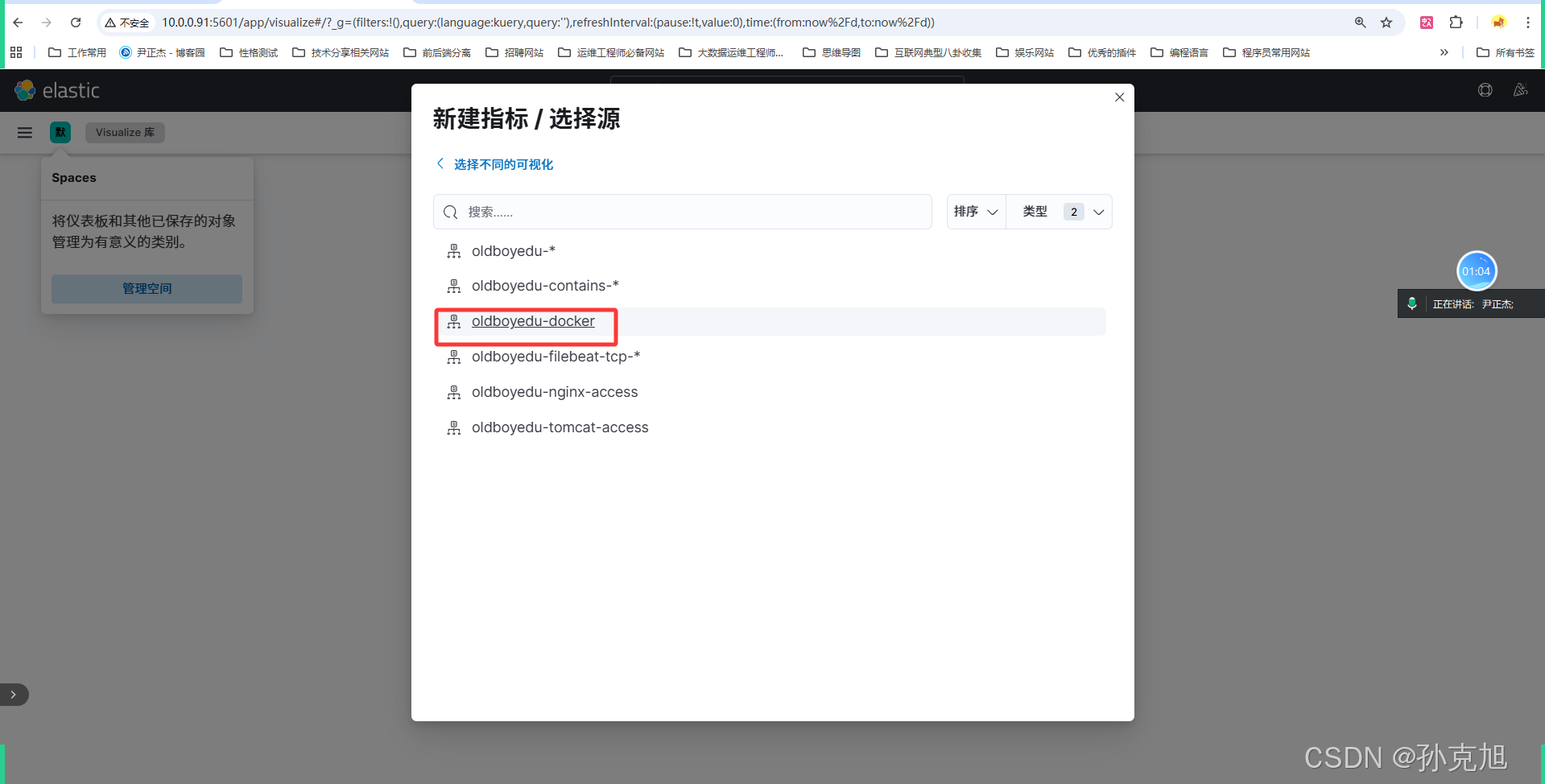
Task: Open 程序员常用网站 bookmarks folder
Action: coord(1266,52)
